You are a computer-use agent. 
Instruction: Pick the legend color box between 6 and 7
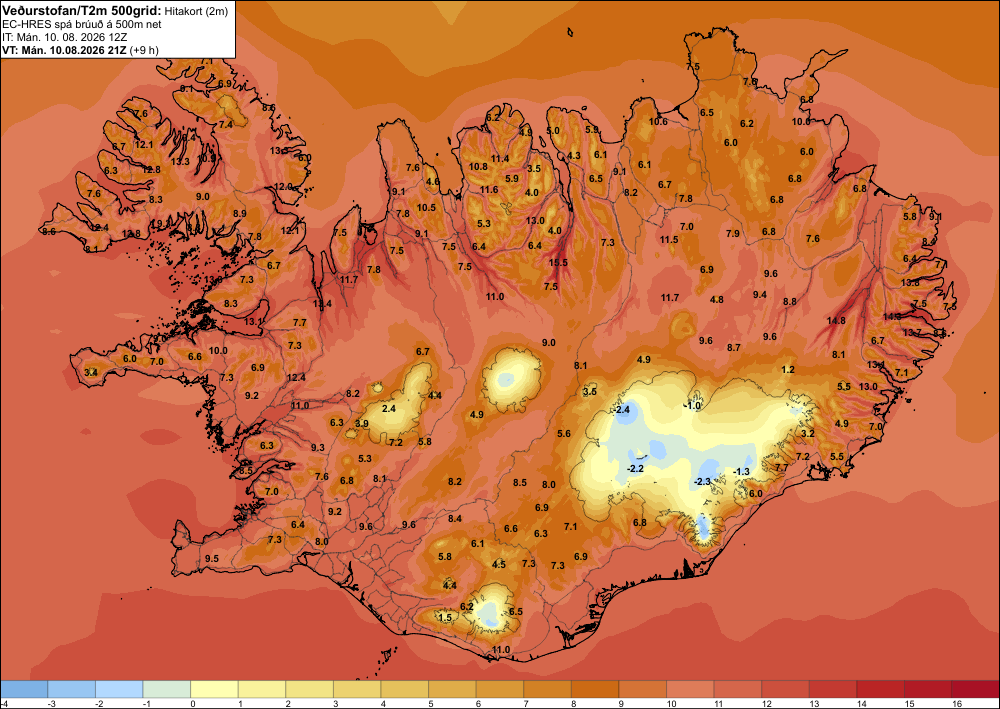coord(500,689)
